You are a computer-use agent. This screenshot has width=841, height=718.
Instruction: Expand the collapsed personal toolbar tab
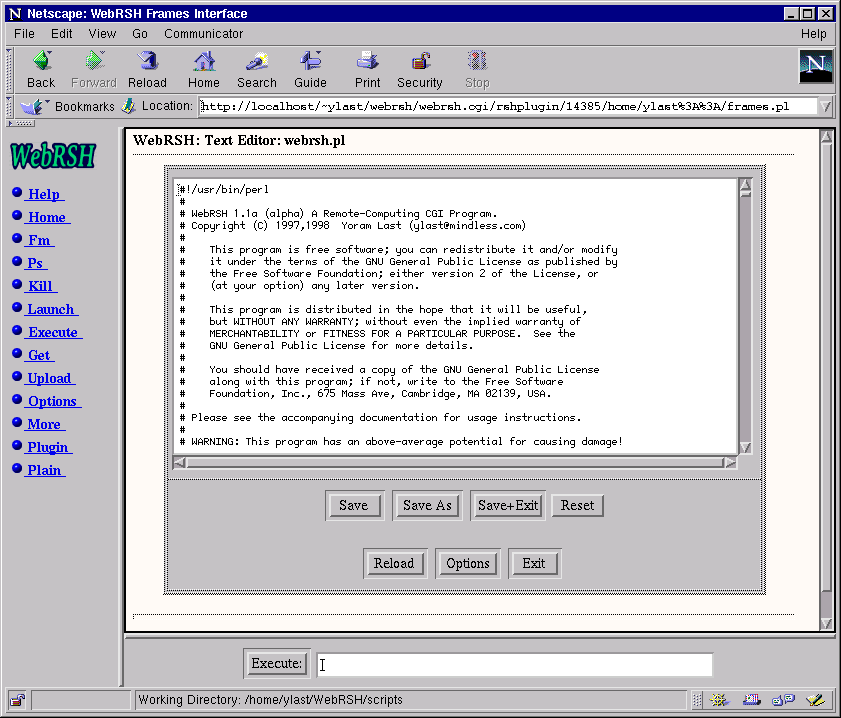(x=20, y=123)
